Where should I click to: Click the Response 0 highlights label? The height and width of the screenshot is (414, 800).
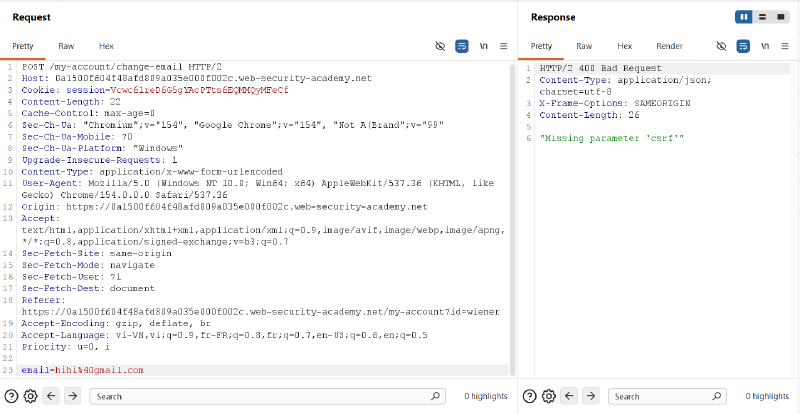pos(767,396)
